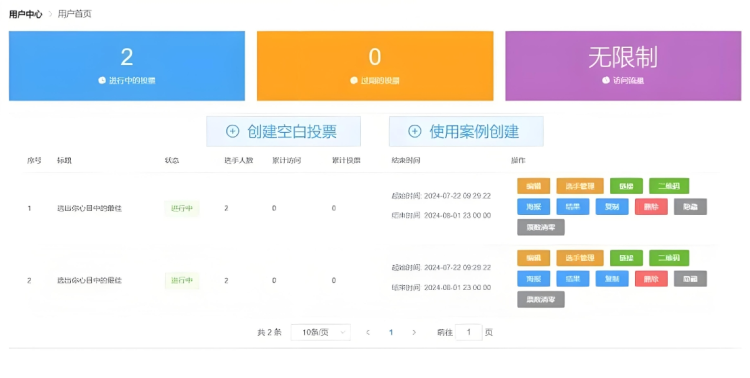Click the vote title in row 2
The height and width of the screenshot is (378, 750).
coord(89,280)
